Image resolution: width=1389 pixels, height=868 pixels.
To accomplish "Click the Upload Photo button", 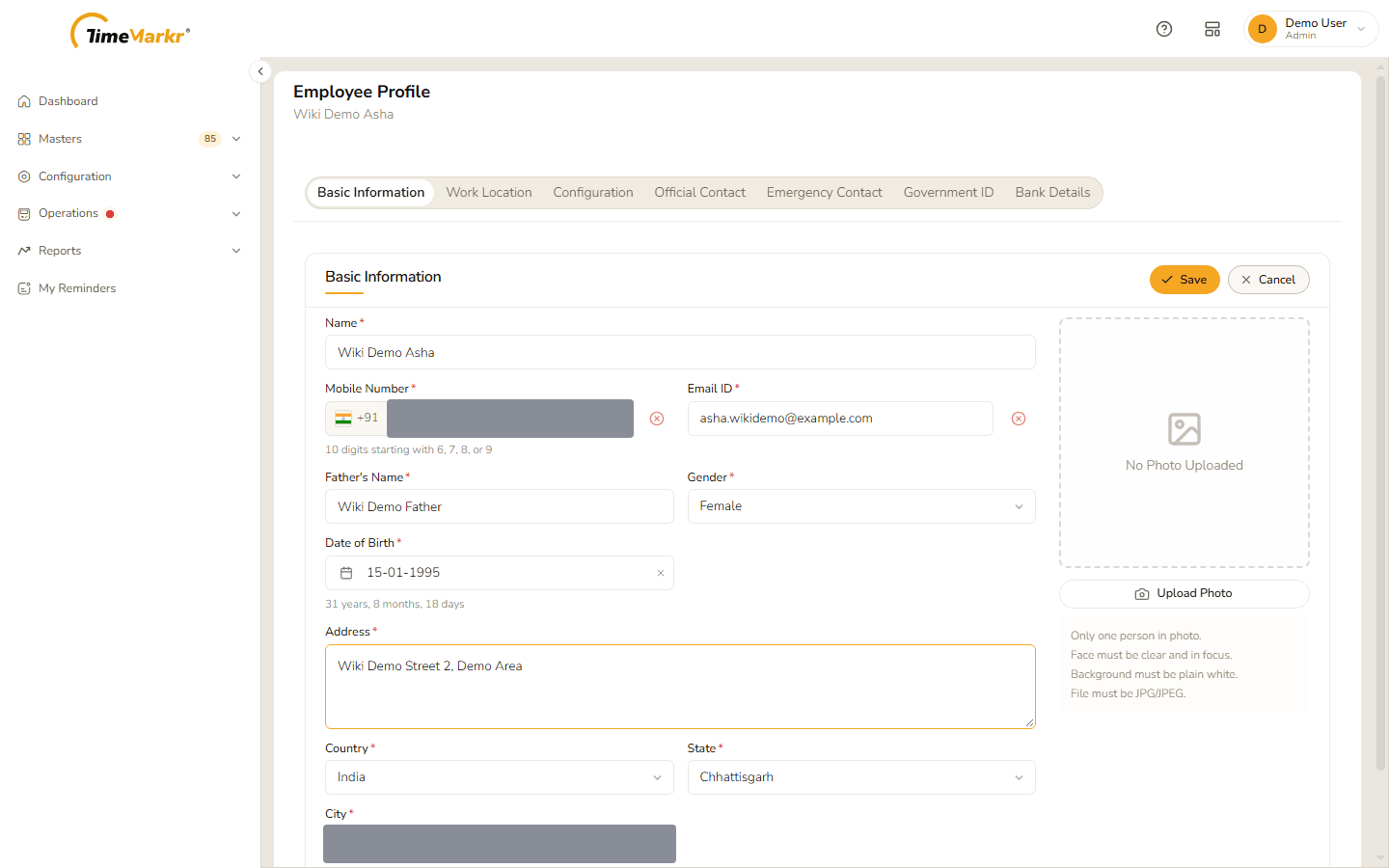I will [1185, 594].
